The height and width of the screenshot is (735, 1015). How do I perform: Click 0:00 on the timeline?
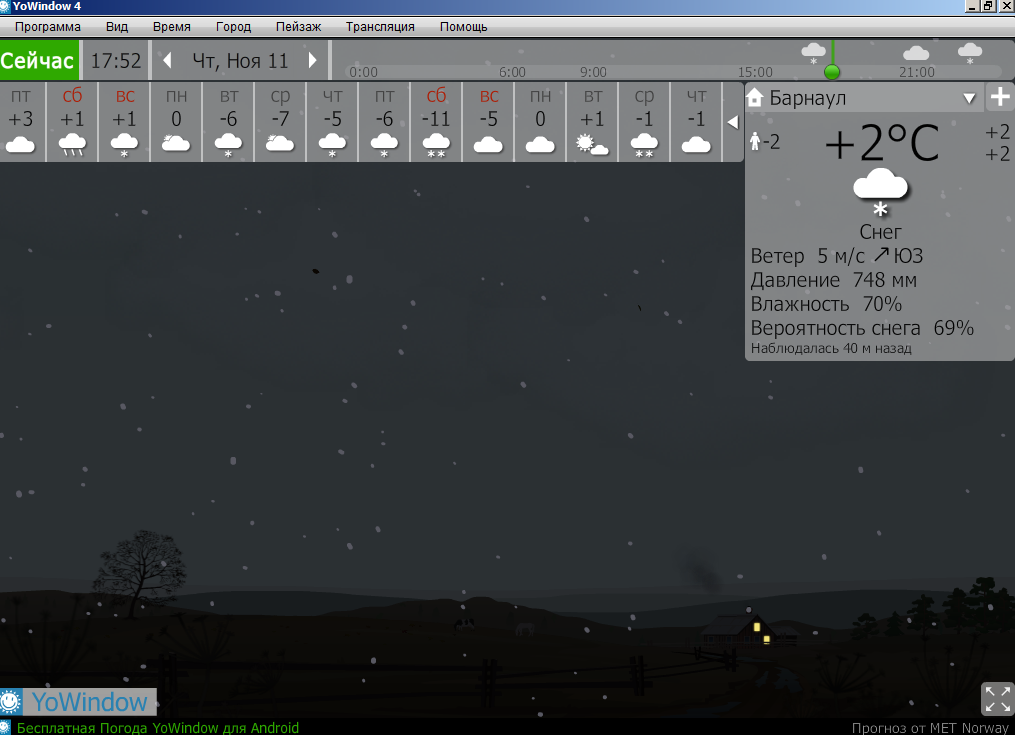tap(363, 72)
